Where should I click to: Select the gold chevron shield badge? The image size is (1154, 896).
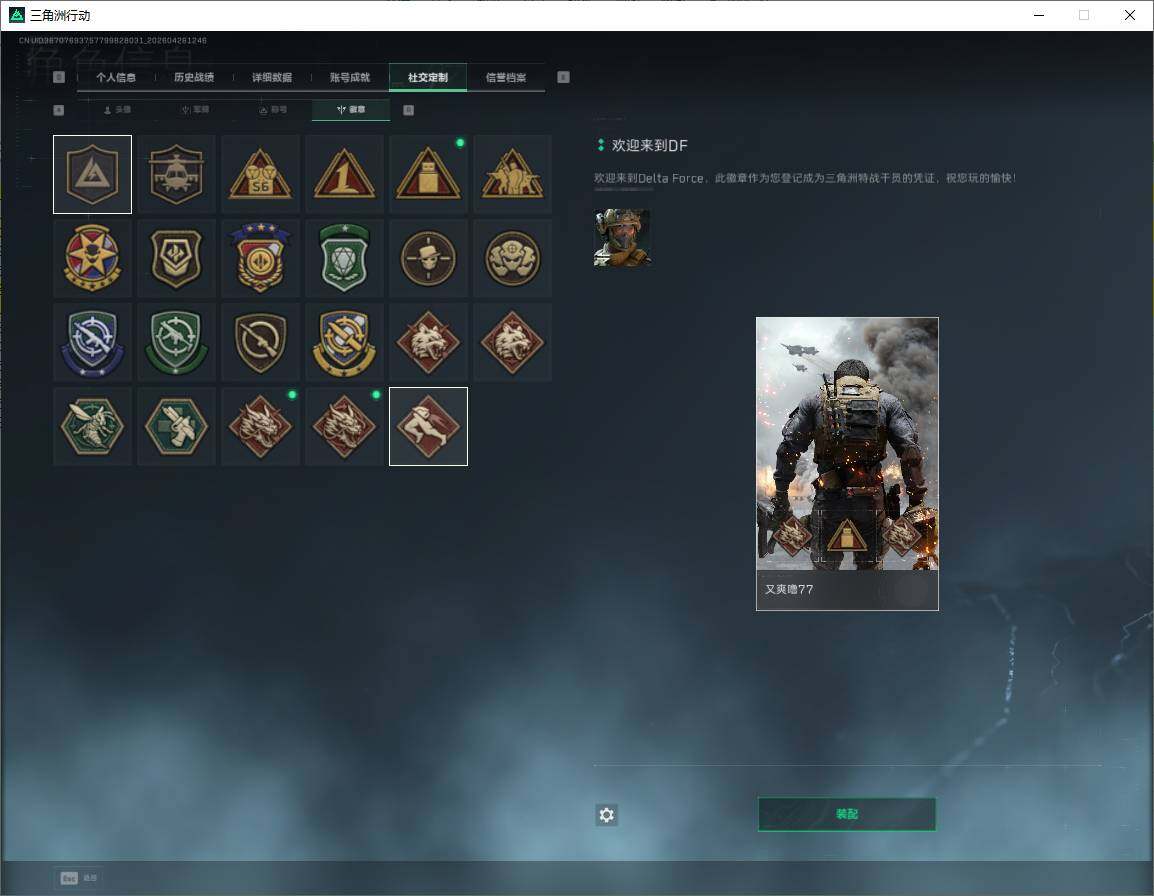[x=176, y=258]
